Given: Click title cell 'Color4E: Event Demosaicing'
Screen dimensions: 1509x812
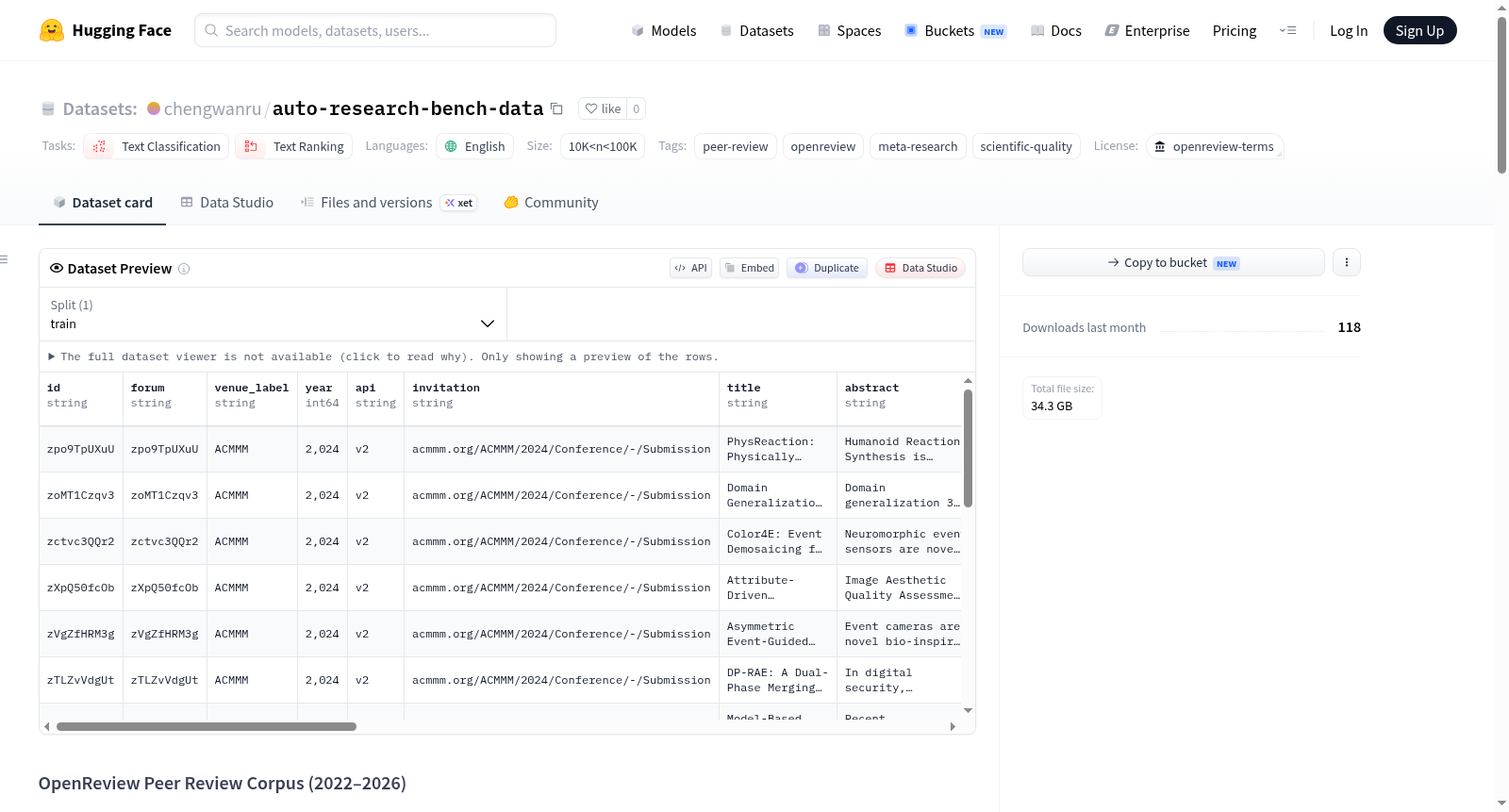Looking at the screenshot, I should tap(777, 541).
